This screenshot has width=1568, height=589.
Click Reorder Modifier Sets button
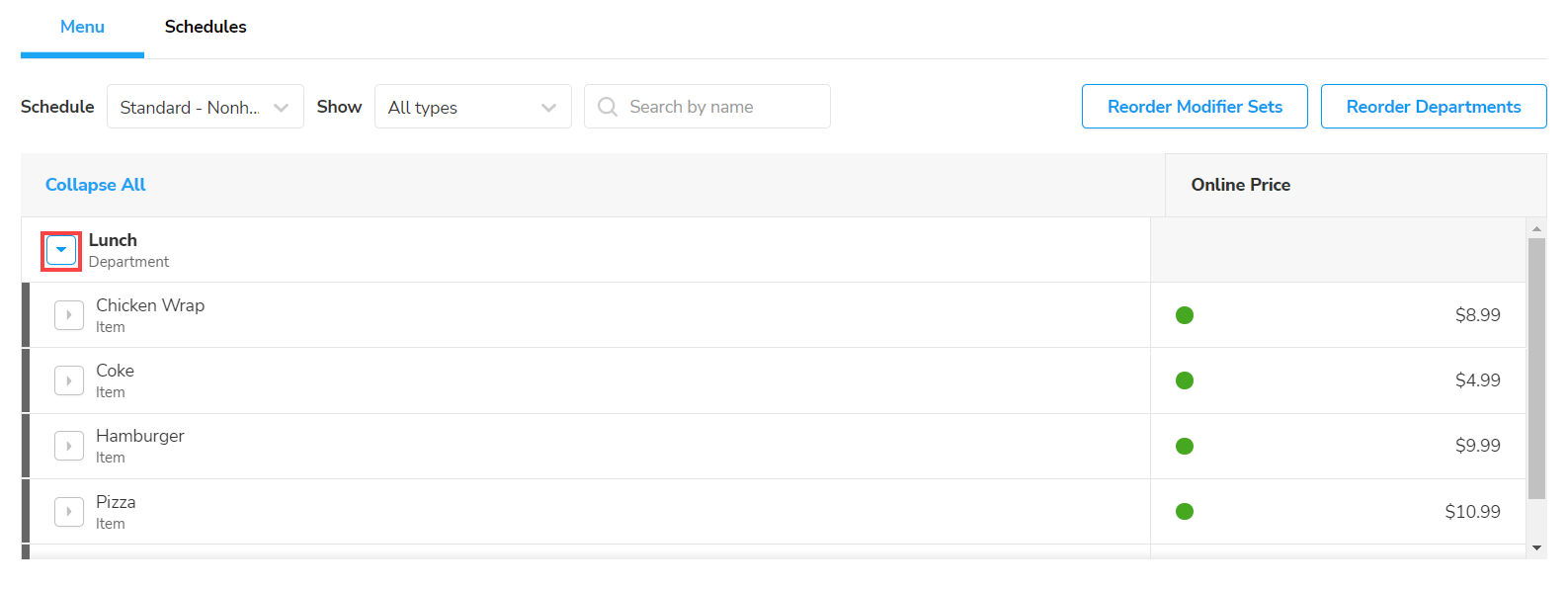(1195, 107)
